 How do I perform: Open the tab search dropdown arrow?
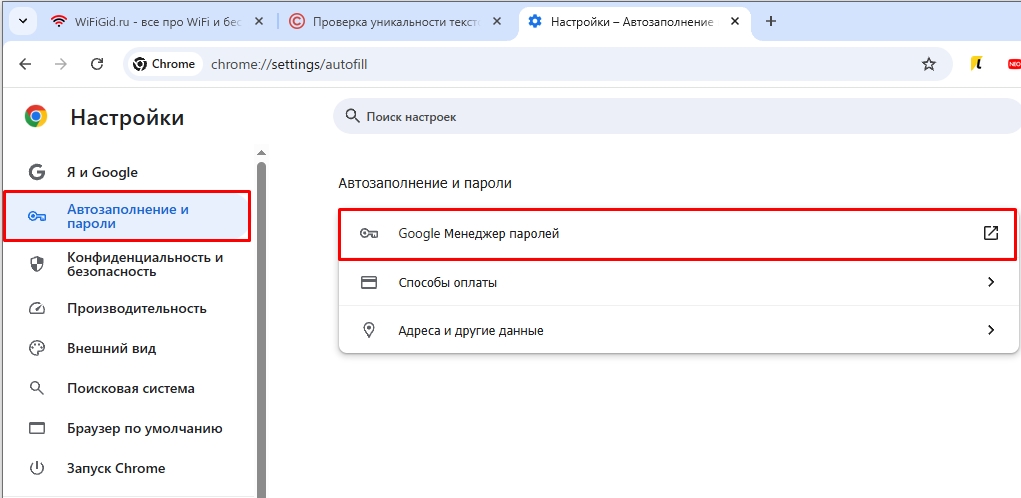23,21
